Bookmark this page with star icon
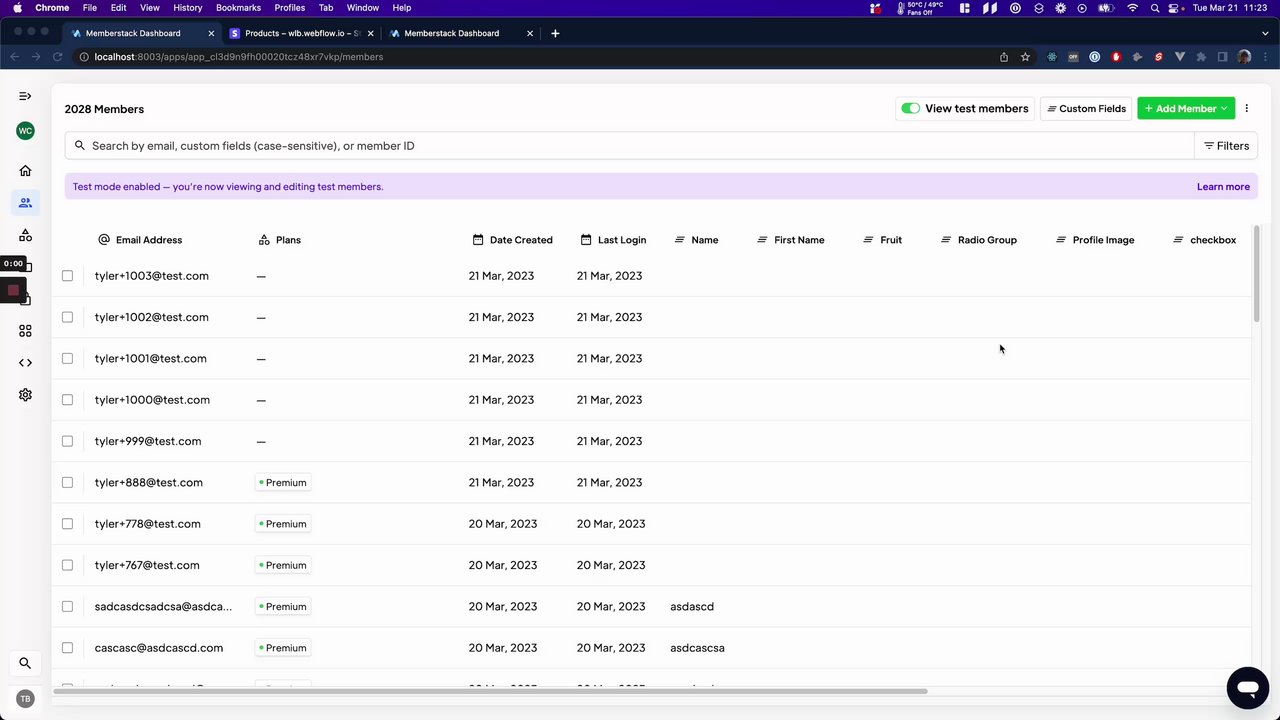1280x720 pixels. click(x=1025, y=57)
